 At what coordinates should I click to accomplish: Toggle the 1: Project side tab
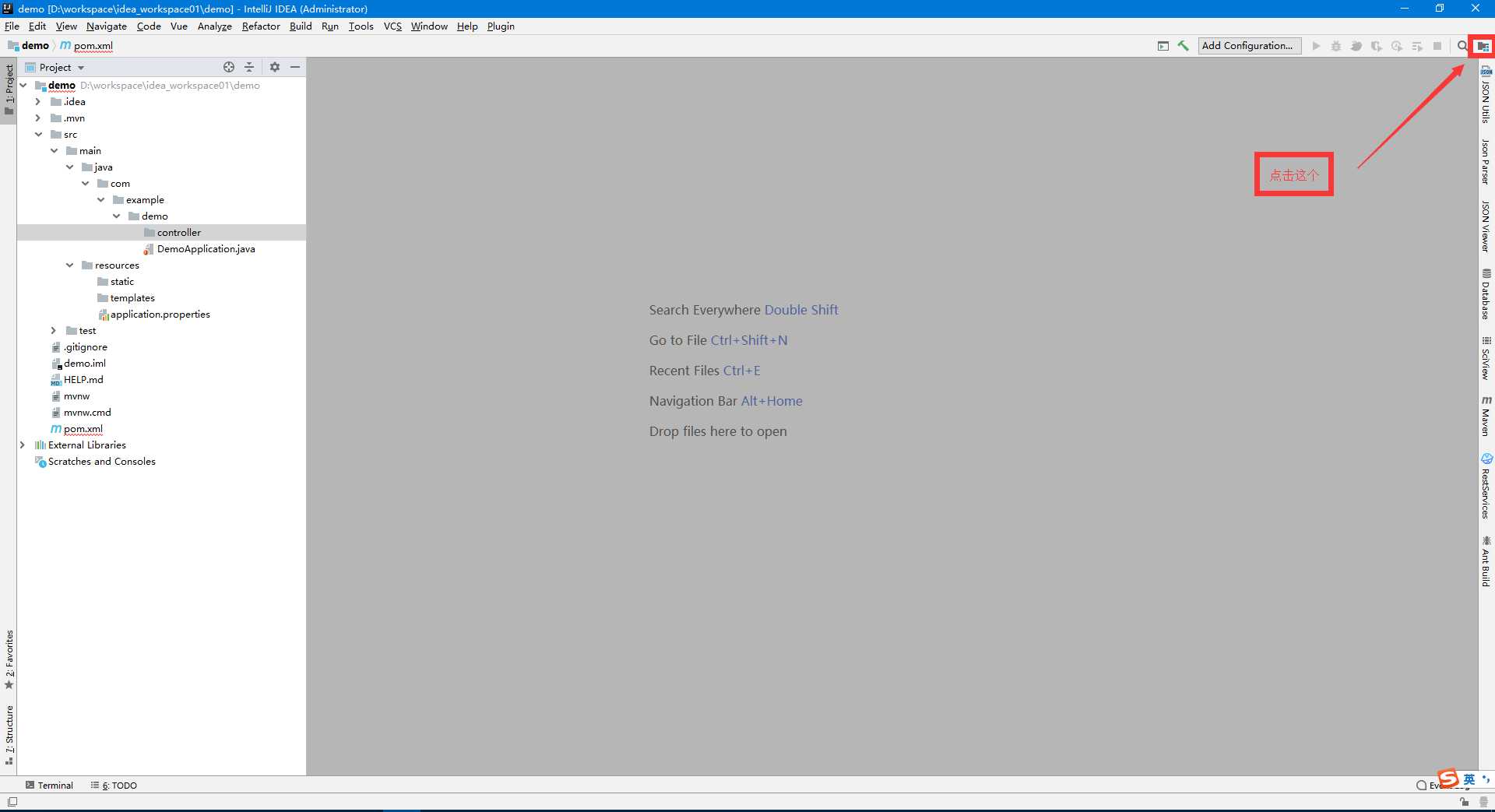coord(9,89)
